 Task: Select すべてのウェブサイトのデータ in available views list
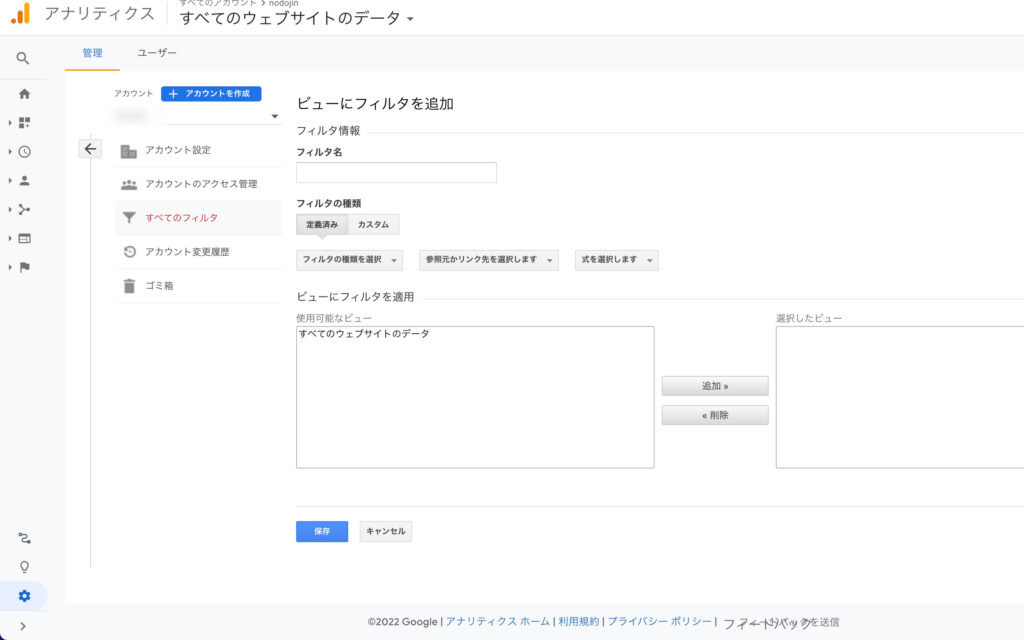click(x=364, y=334)
